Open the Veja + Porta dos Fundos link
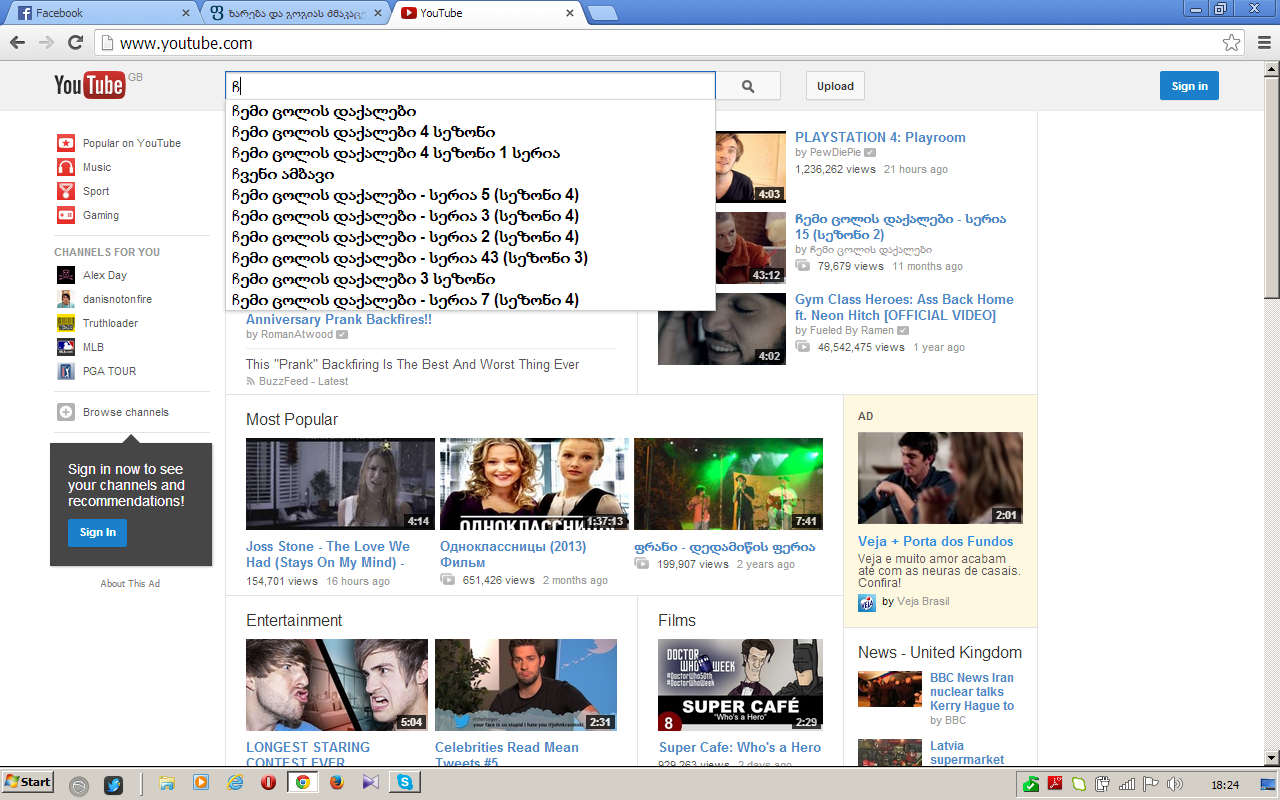1280x800 pixels. point(936,541)
